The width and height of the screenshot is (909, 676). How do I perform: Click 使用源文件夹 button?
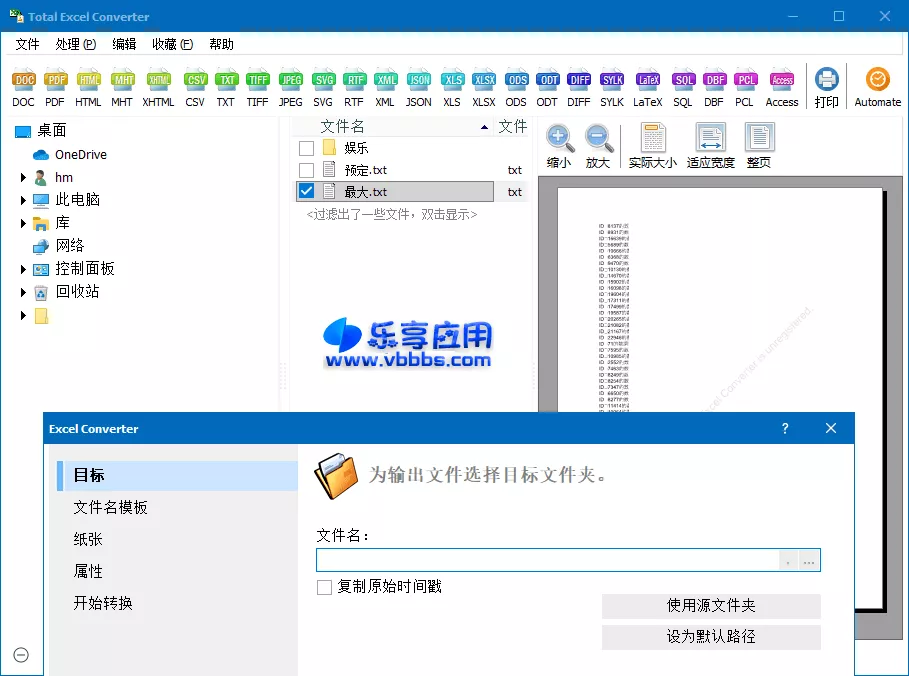coord(711,606)
